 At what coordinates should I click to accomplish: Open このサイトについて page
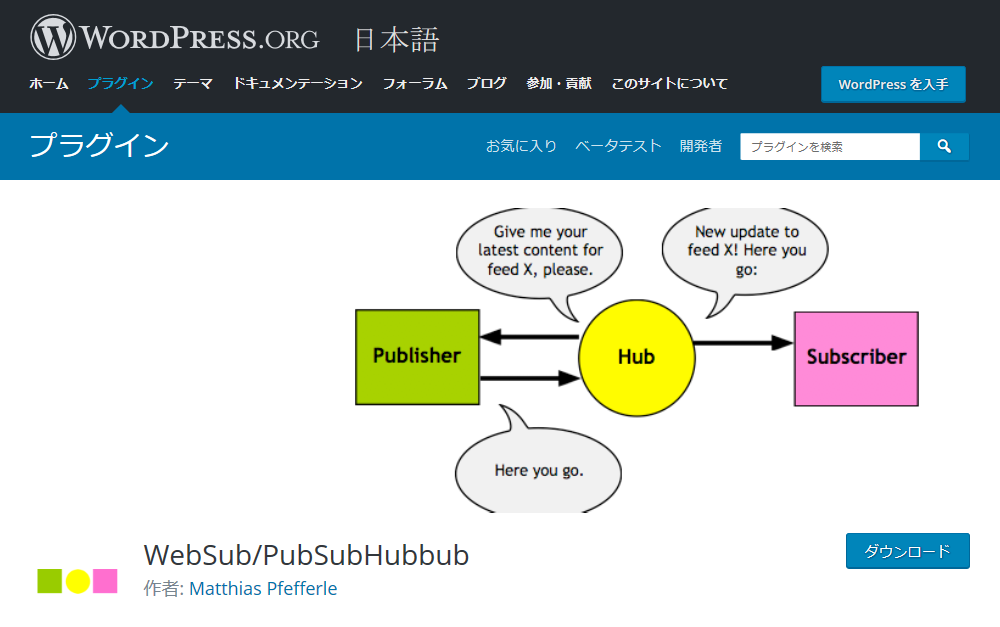[x=669, y=84]
